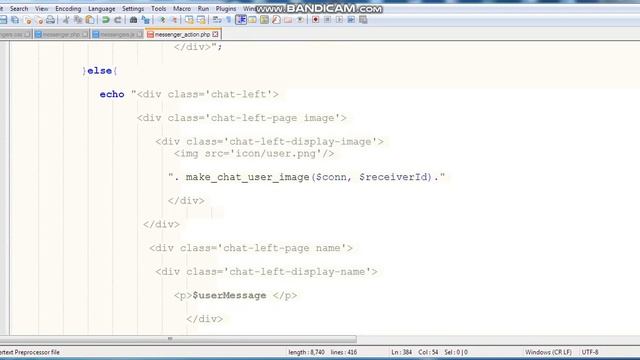The width and height of the screenshot is (640, 360).
Task: Open the Settings menu
Action: click(x=133, y=9)
